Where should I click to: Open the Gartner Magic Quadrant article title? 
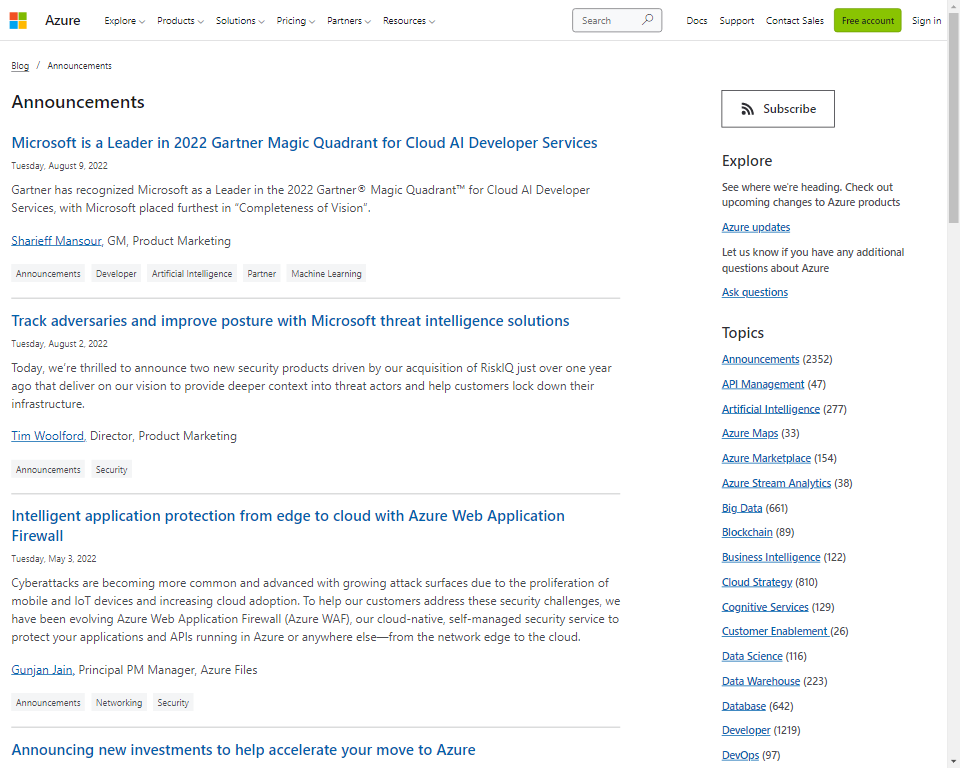tap(304, 143)
